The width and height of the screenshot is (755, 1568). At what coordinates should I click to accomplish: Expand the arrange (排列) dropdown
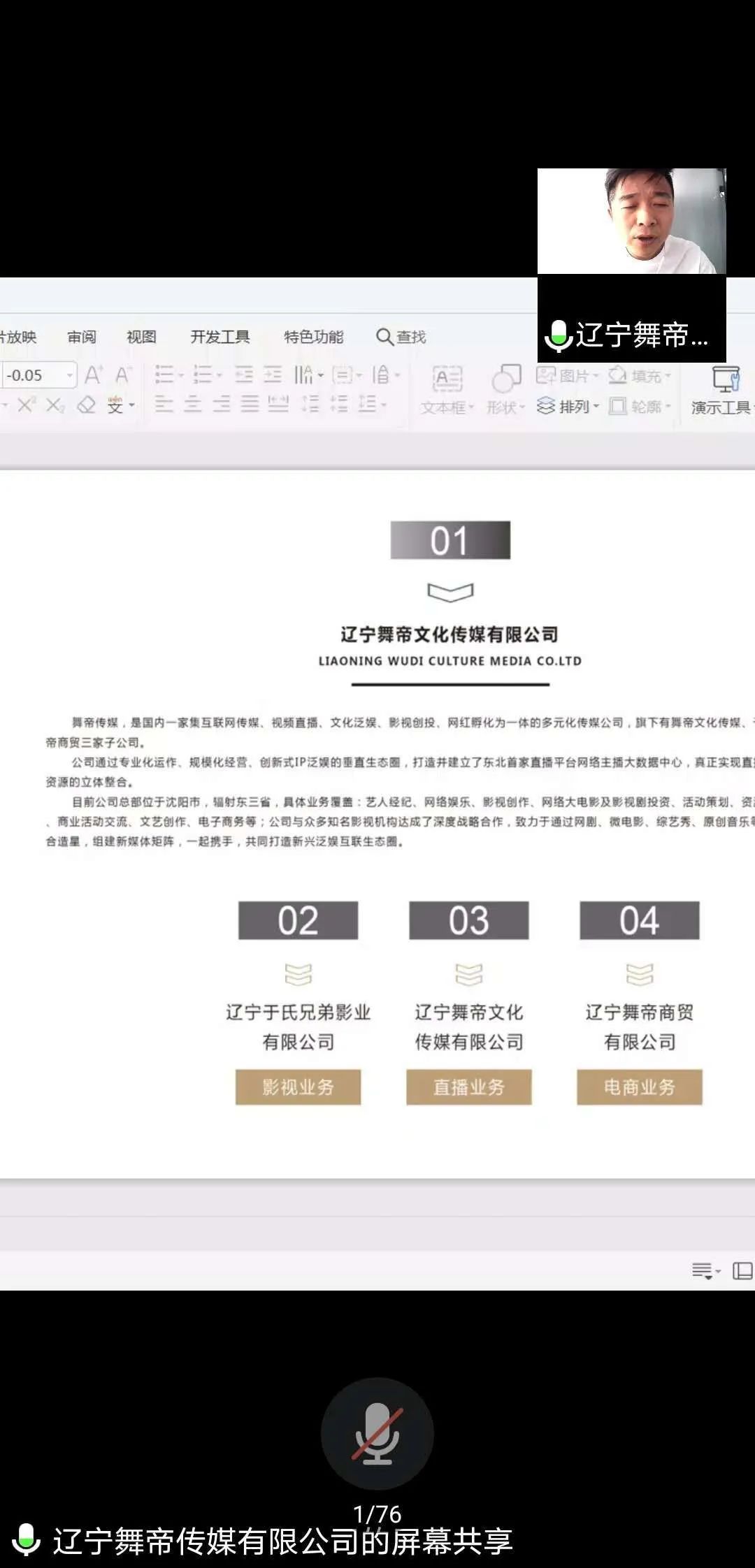(x=569, y=406)
